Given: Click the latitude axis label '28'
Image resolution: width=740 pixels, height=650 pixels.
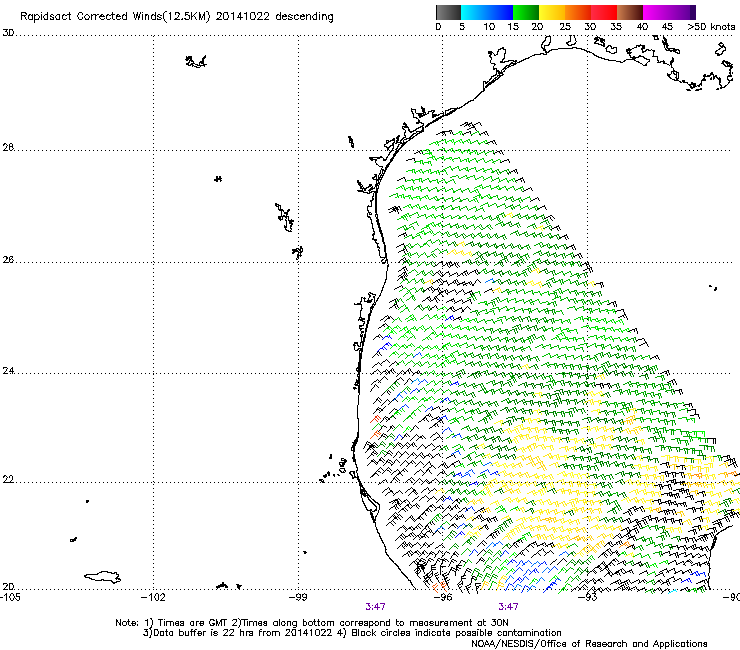Looking at the screenshot, I should click(8, 147).
